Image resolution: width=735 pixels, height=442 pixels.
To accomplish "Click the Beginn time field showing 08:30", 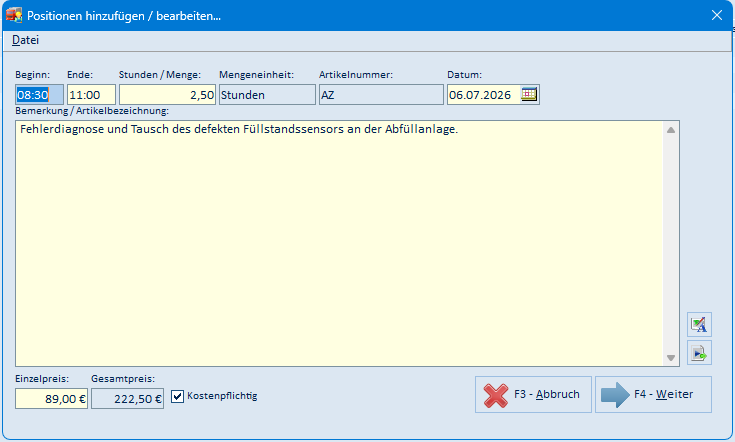I will pos(39,95).
